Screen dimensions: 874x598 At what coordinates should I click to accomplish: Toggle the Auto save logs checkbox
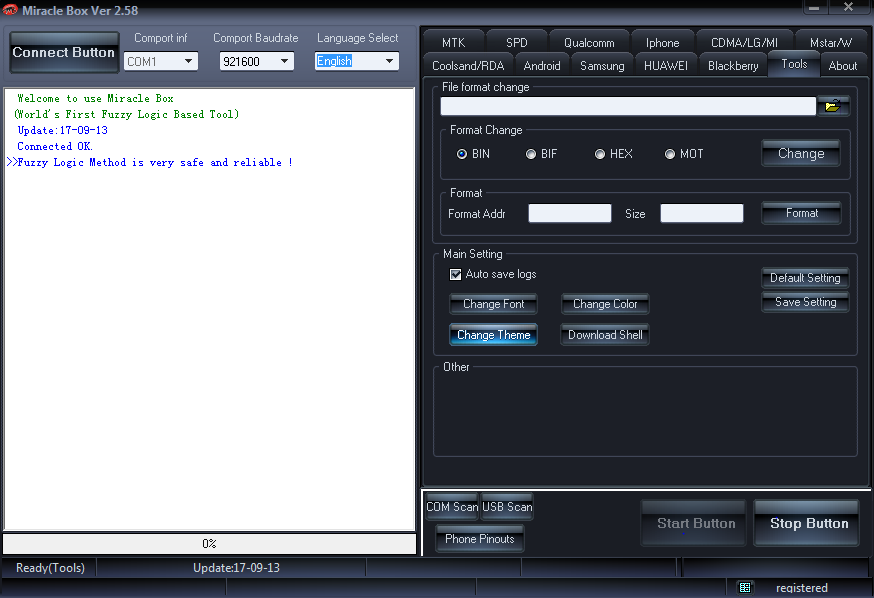tap(455, 274)
